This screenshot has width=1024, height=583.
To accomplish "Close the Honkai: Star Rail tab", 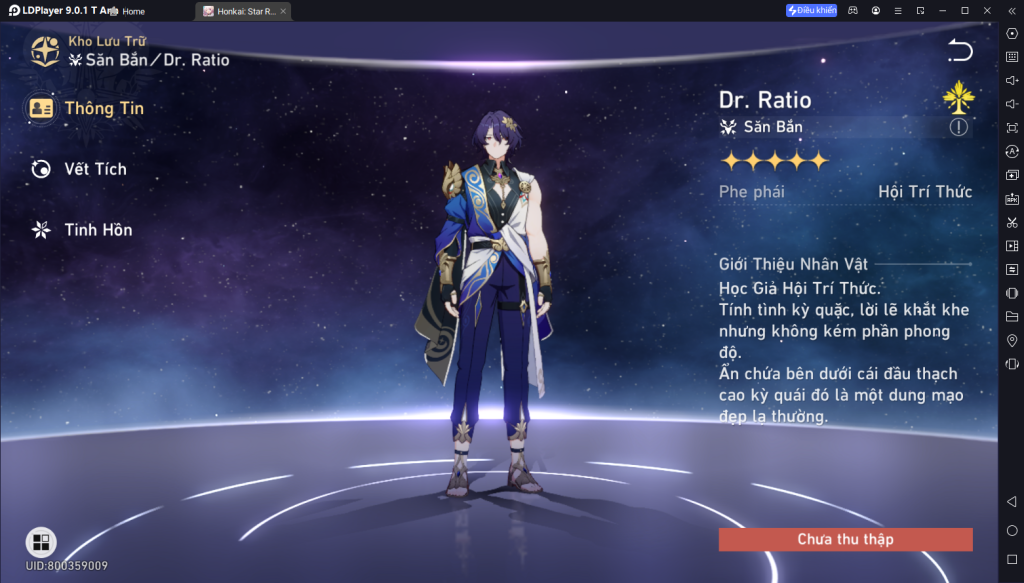I will 283,11.
